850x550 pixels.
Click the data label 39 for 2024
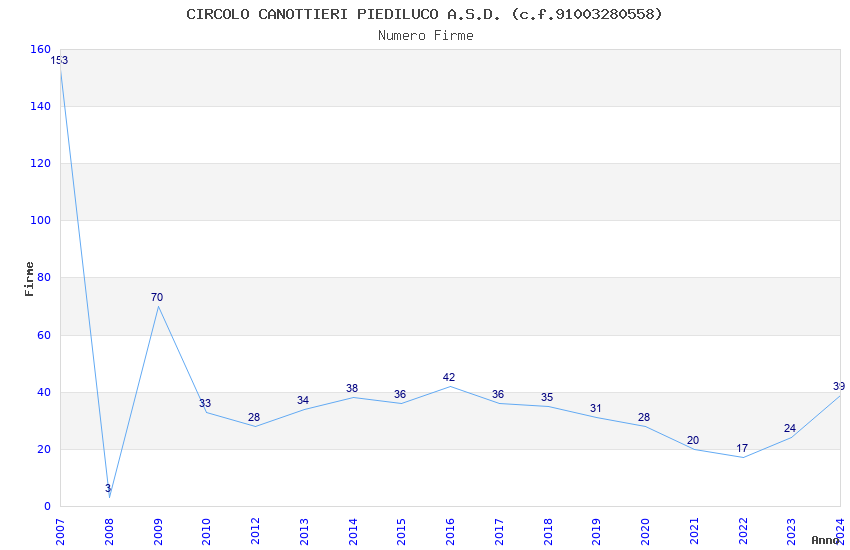pos(839,386)
